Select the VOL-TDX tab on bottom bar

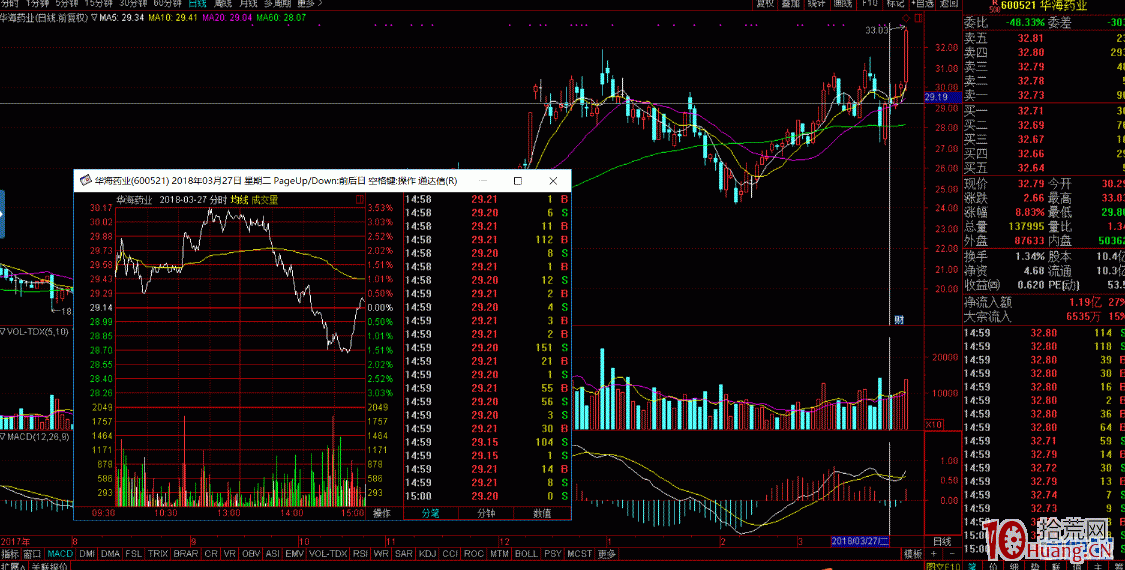pos(327,553)
